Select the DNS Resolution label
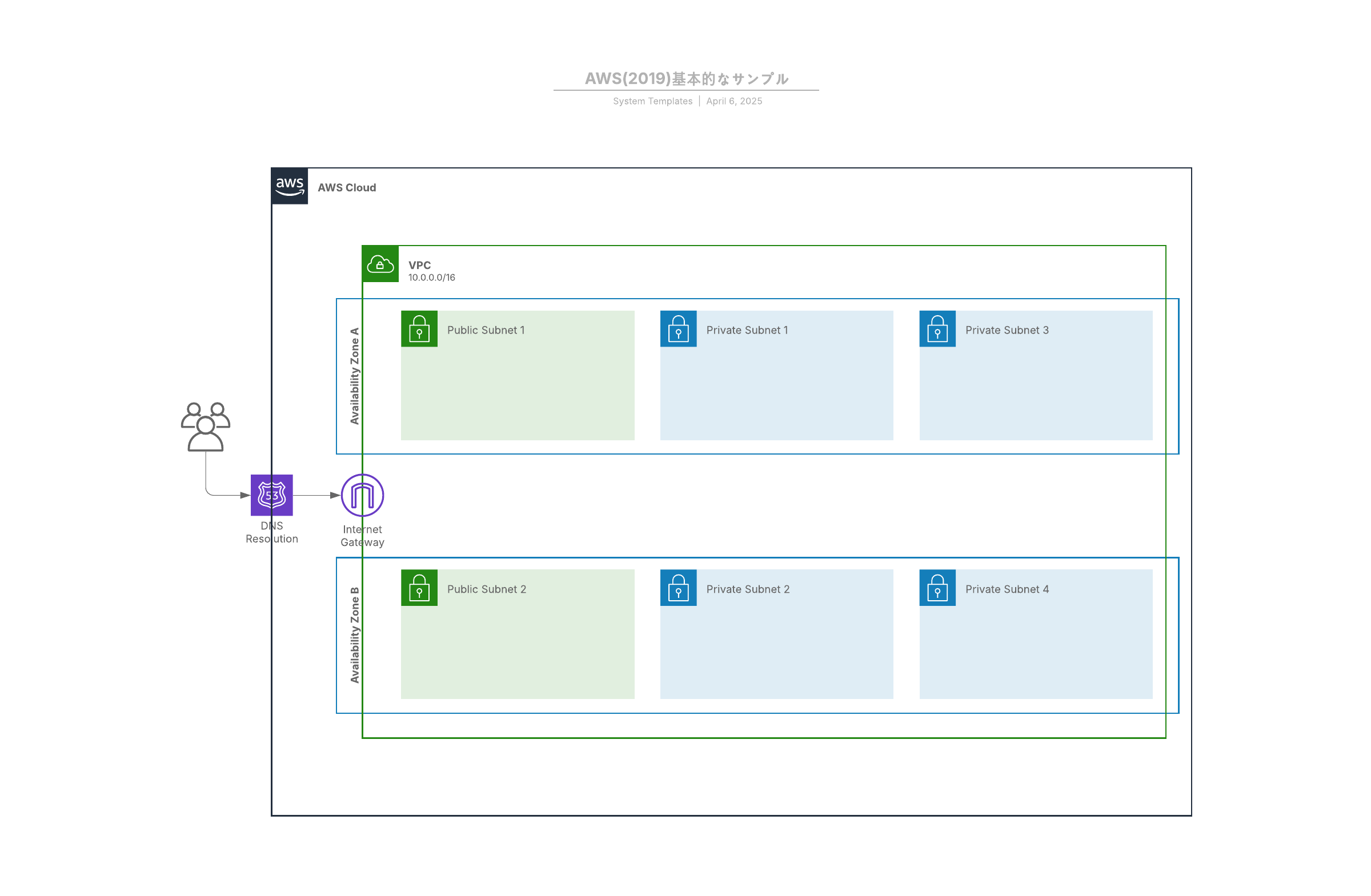Screen dimensions: 1371x896 (272, 532)
